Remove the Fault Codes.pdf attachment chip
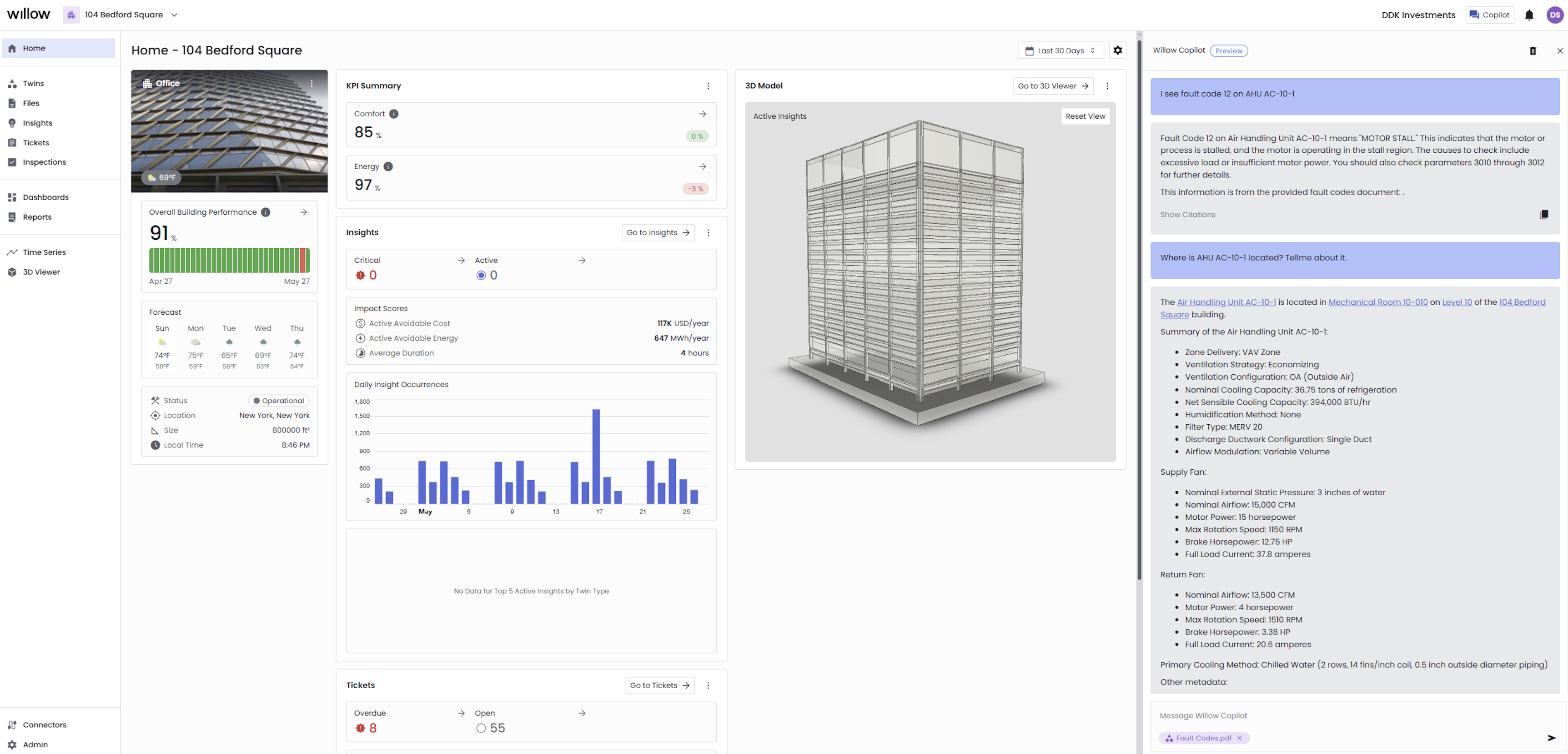Viewport: 1568px width, 754px height. (x=1239, y=738)
